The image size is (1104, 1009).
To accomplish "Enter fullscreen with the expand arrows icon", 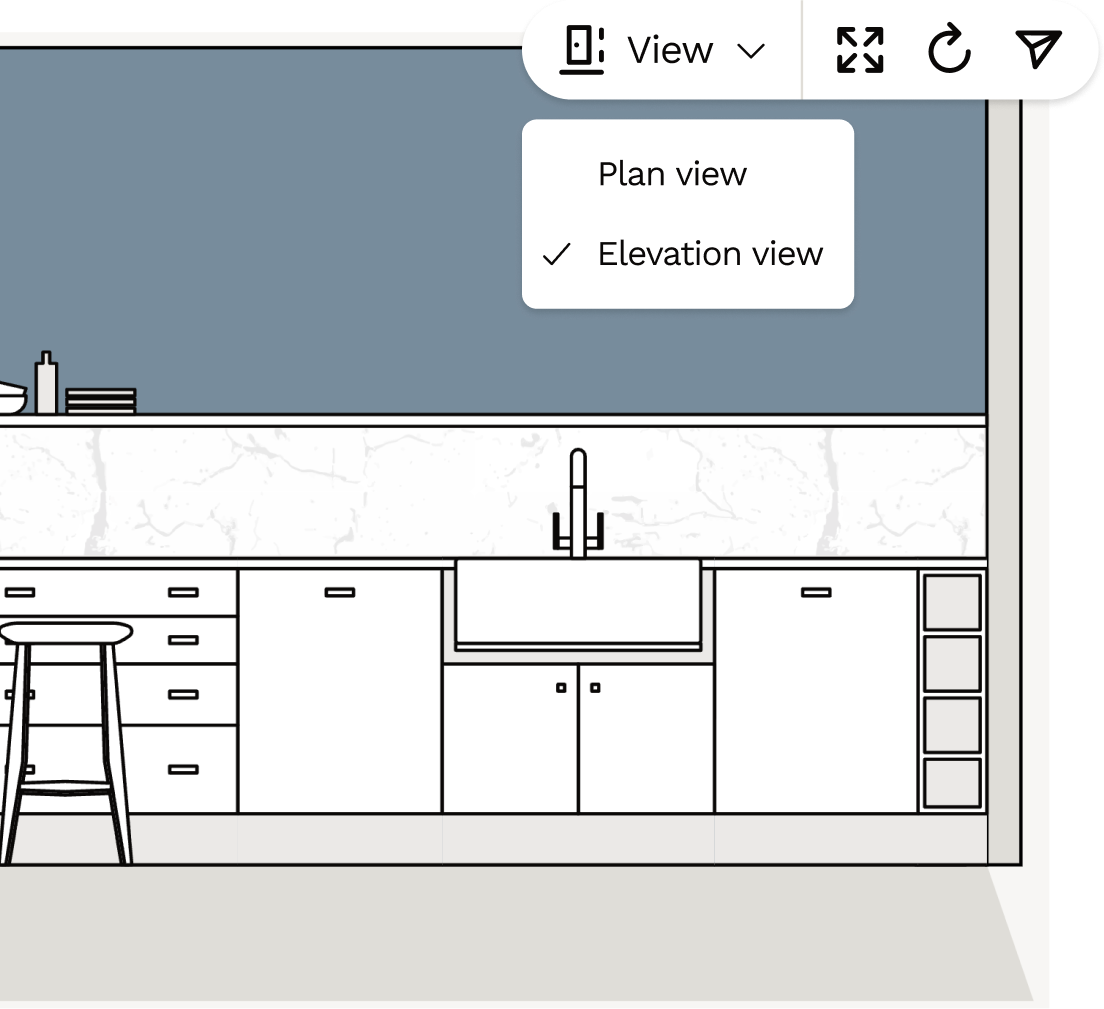I will coord(860,49).
